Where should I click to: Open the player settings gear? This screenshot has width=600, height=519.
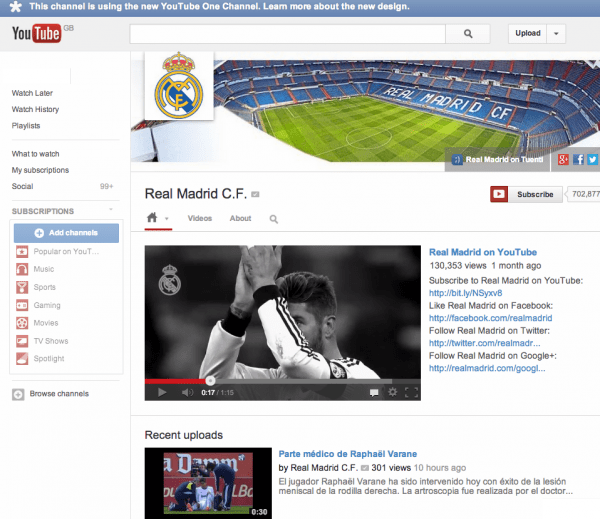tap(393, 392)
